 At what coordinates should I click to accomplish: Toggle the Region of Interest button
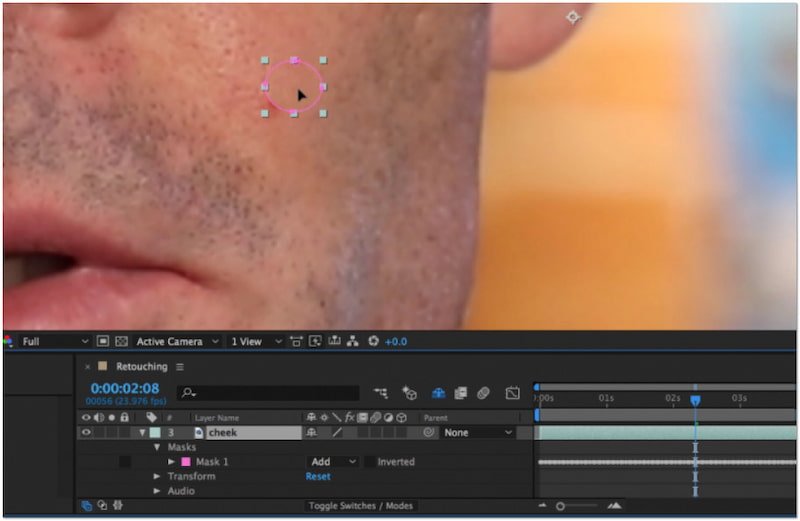click(102, 341)
